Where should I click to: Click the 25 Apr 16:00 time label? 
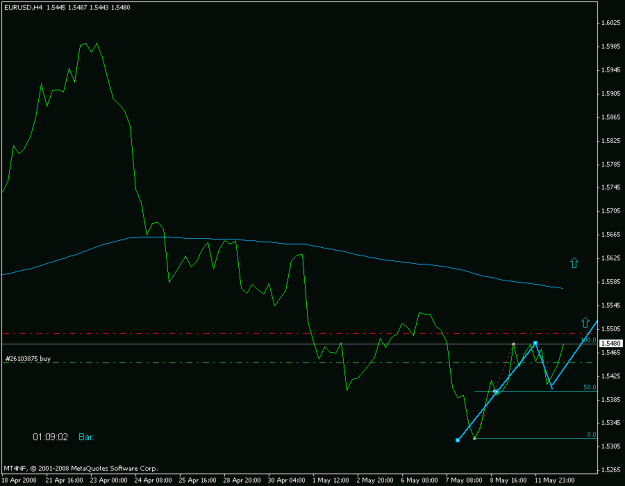198,480
